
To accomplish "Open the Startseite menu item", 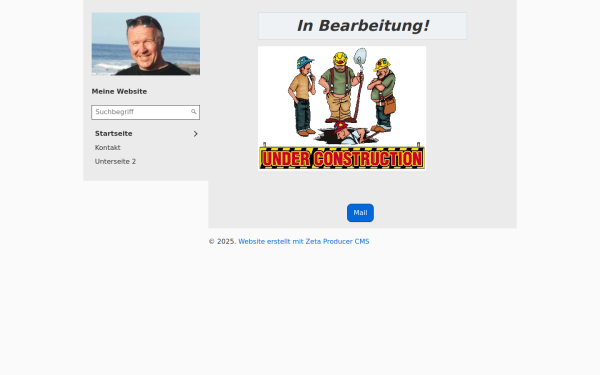I will (x=114, y=134).
